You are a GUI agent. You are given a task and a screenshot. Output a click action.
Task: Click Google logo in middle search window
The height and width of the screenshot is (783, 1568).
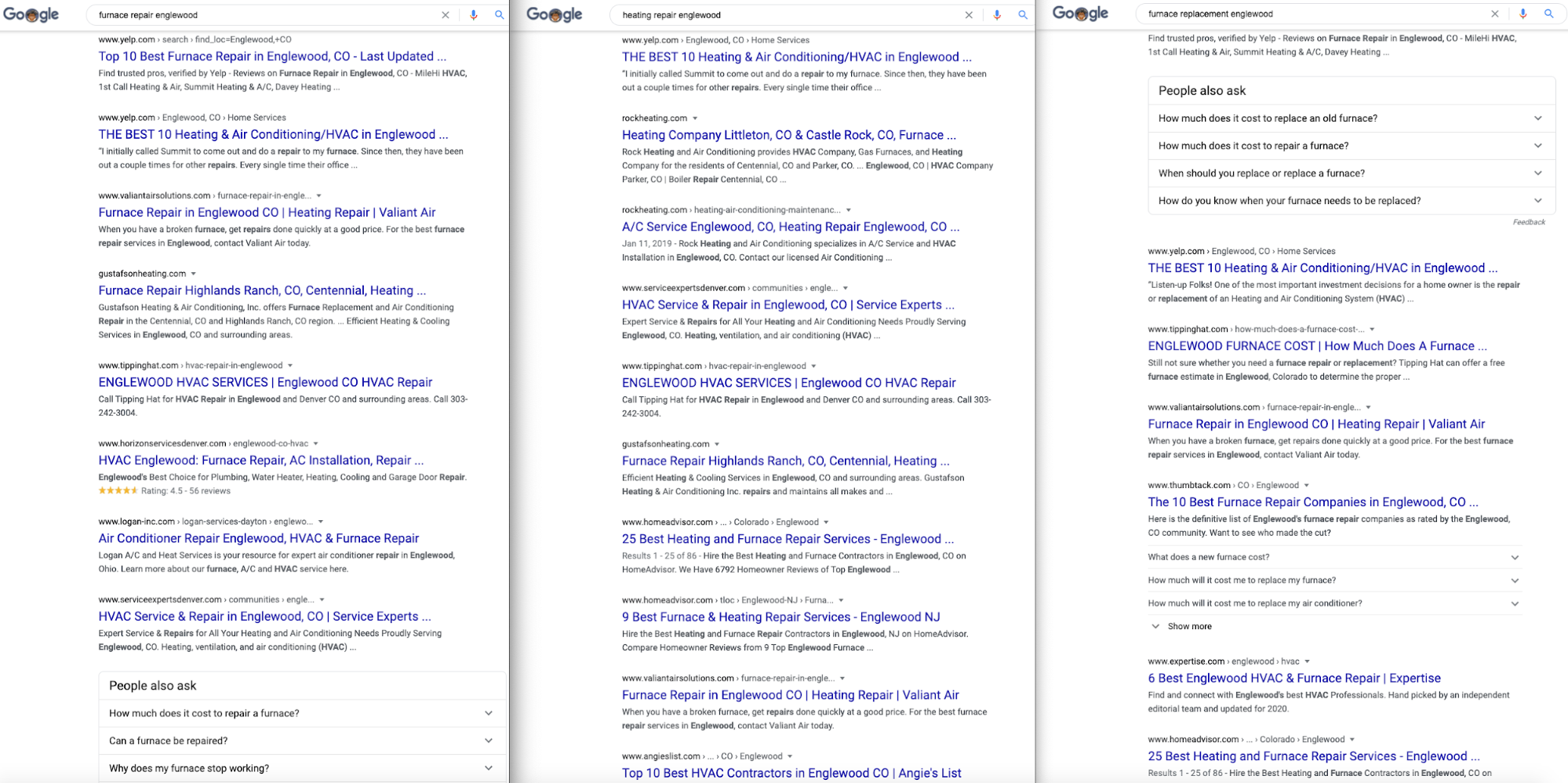(x=555, y=15)
